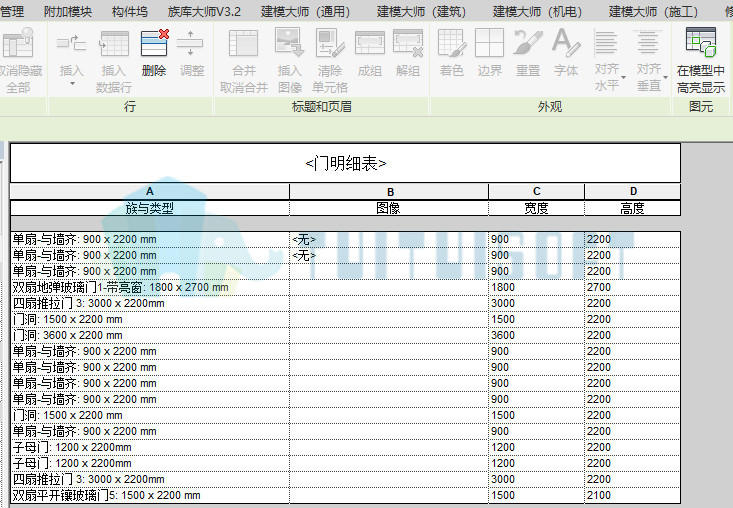Open the Align Vertical dropdown arrow
The height and width of the screenshot is (508, 733).
pos(665,77)
